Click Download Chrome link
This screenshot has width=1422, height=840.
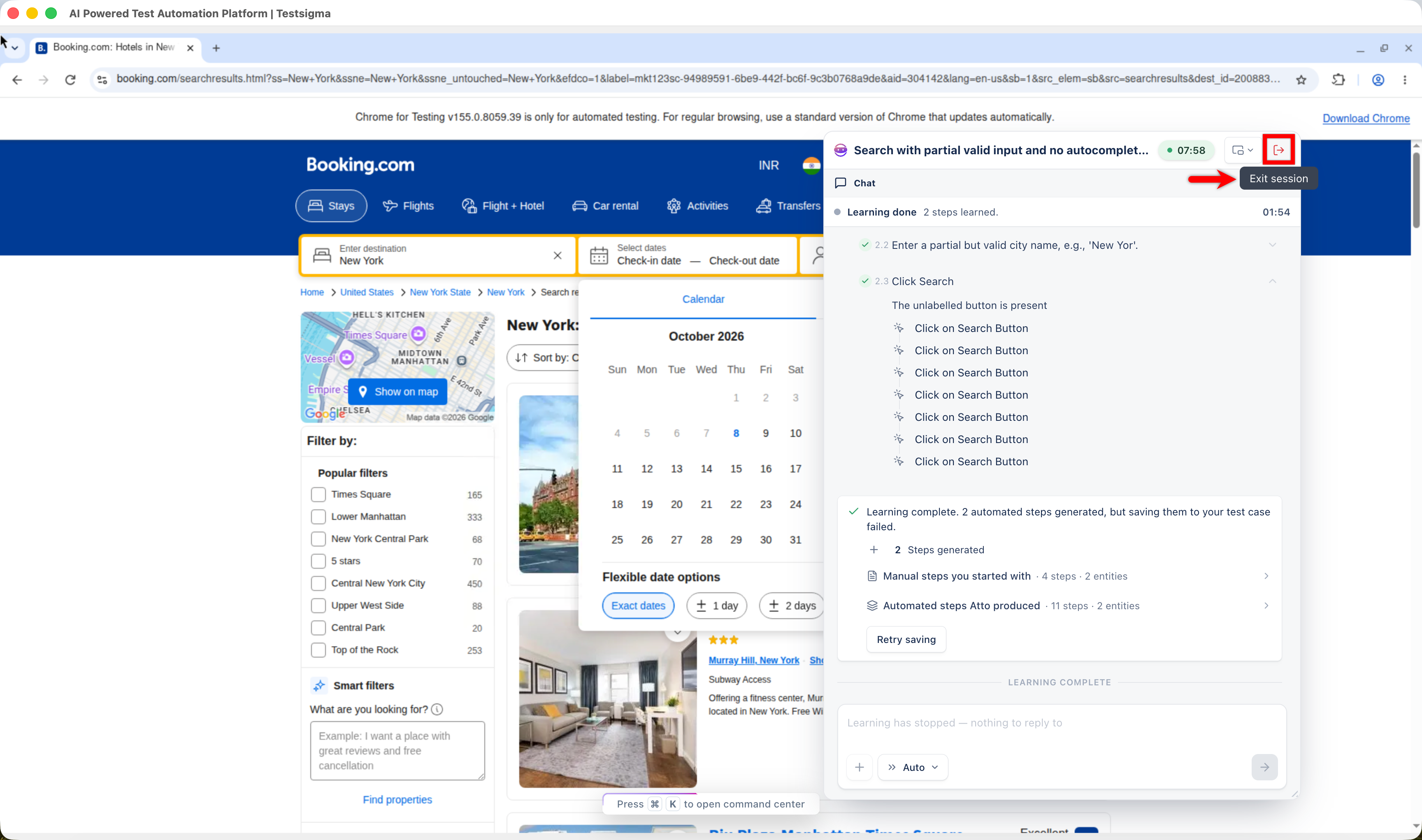[x=1365, y=118]
